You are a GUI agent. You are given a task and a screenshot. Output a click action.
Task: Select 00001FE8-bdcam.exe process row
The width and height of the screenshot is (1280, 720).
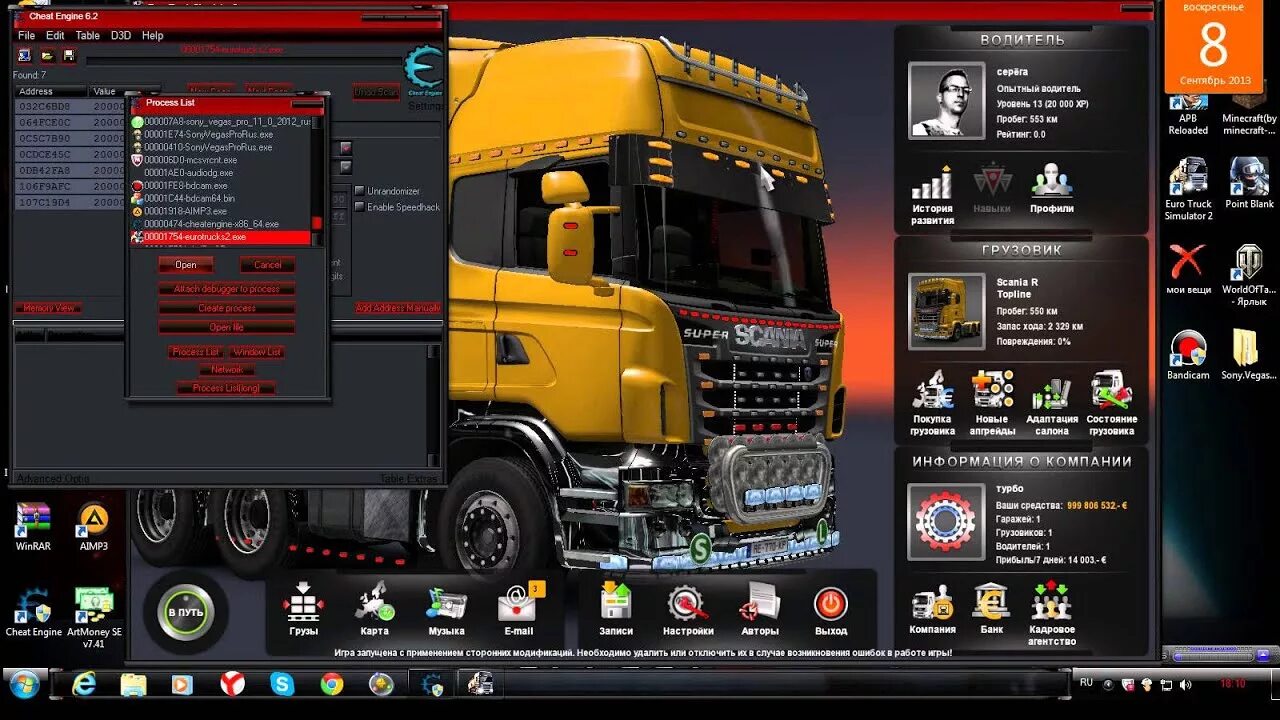pos(221,185)
